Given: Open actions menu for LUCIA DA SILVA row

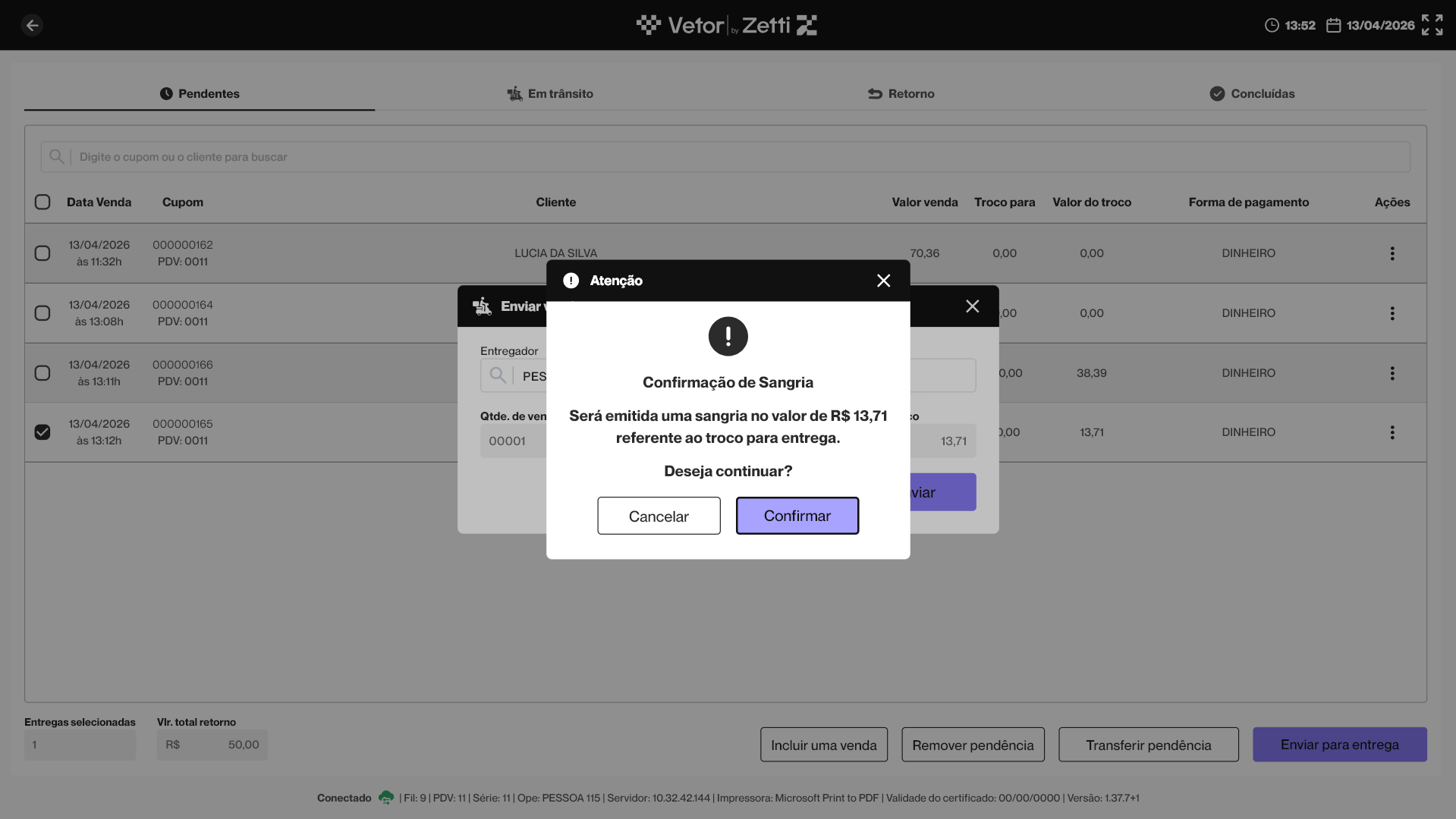Looking at the screenshot, I should (x=1392, y=253).
